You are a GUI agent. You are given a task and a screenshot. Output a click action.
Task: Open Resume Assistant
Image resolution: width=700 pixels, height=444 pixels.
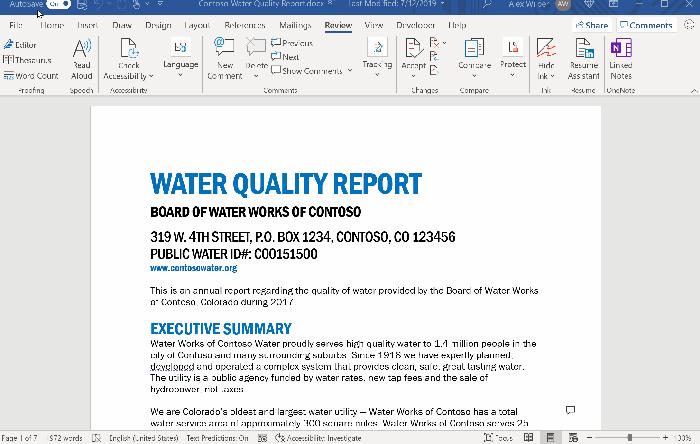pos(583,58)
